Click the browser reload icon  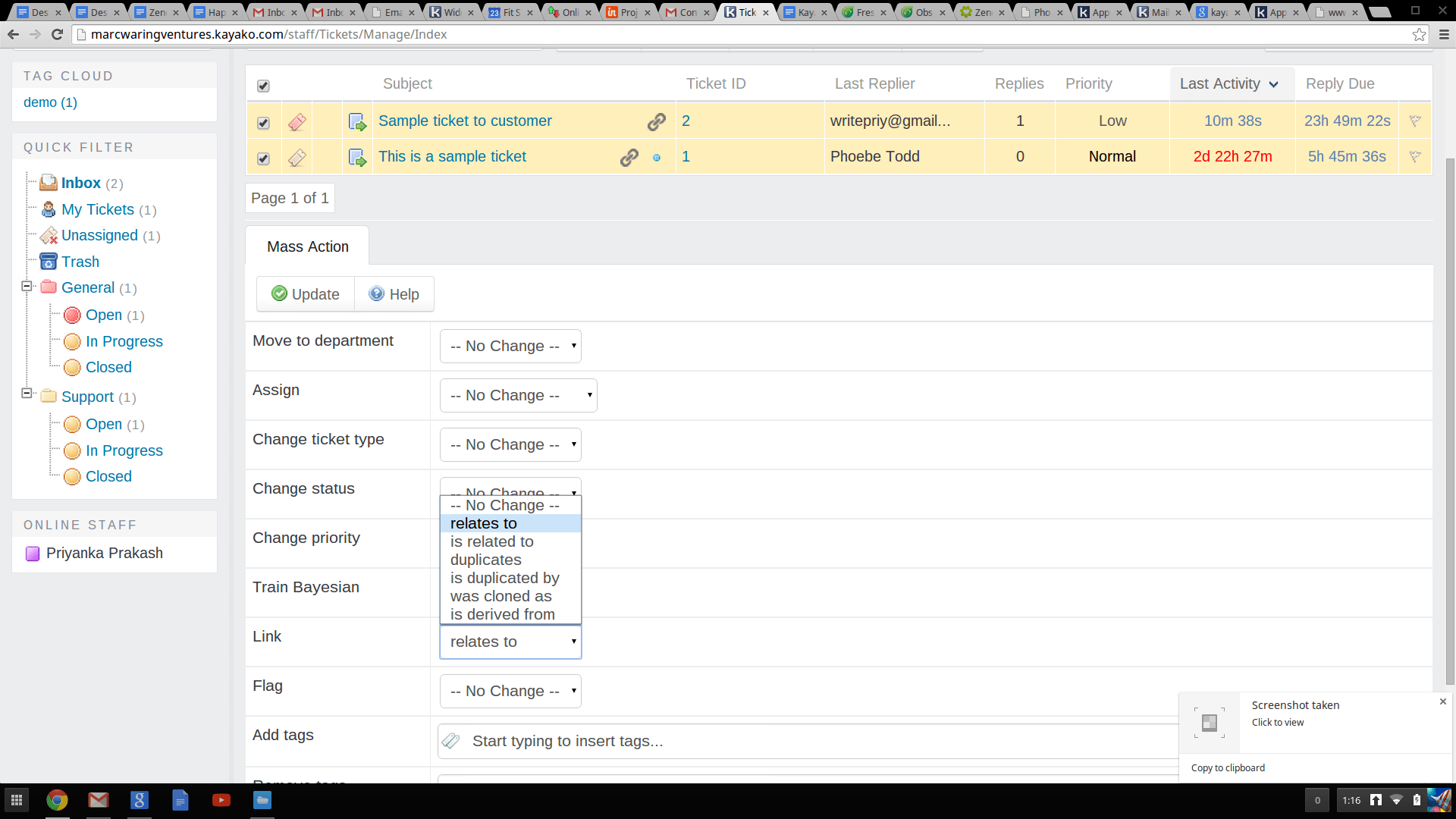tap(57, 34)
